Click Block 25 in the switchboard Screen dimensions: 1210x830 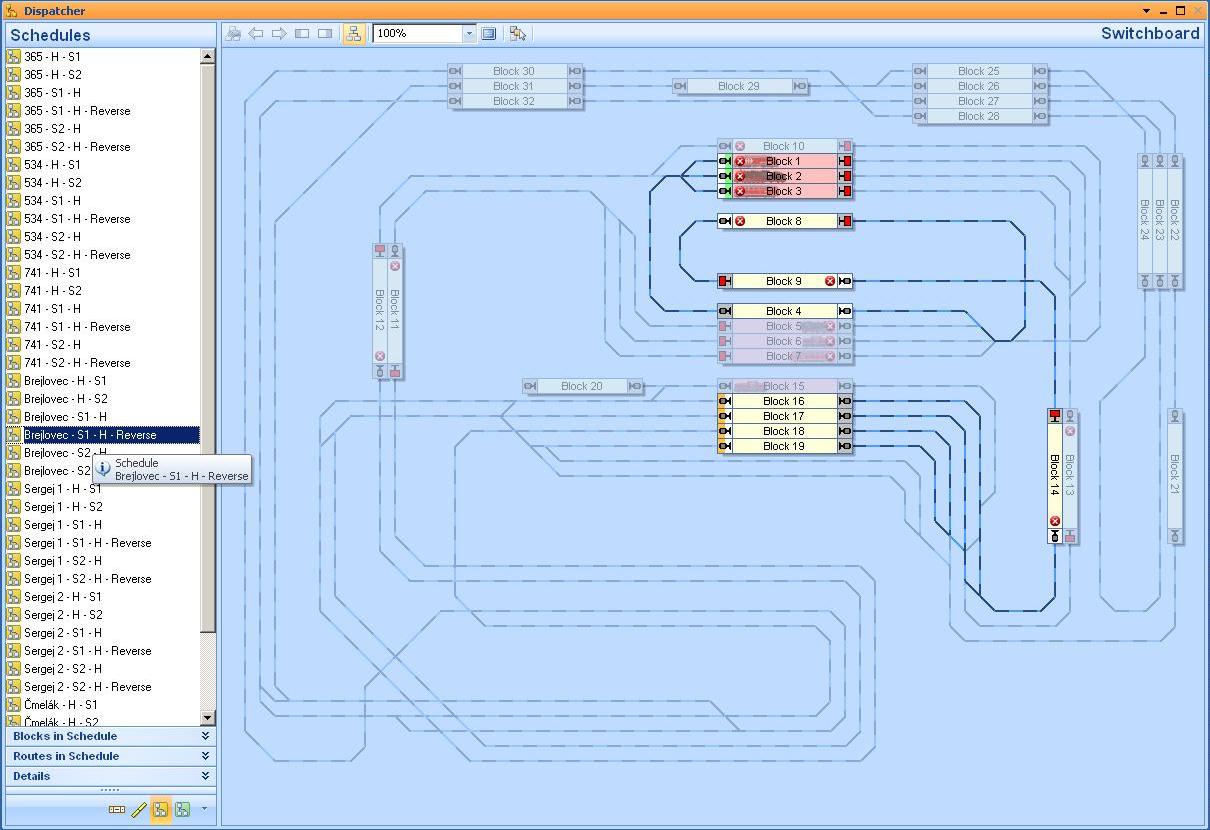click(x=979, y=71)
